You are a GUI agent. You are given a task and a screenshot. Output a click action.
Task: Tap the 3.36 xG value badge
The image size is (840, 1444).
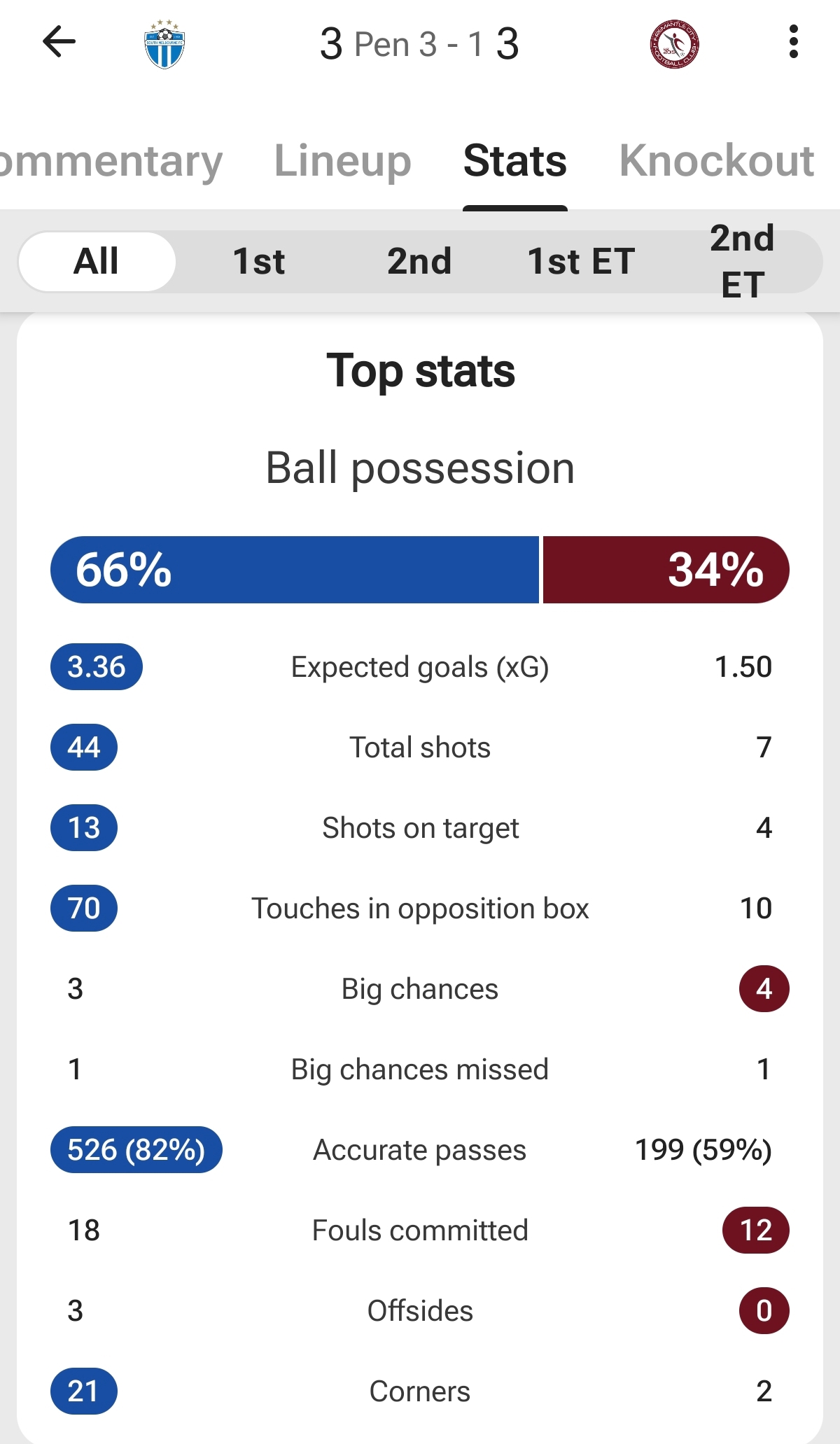coord(97,666)
